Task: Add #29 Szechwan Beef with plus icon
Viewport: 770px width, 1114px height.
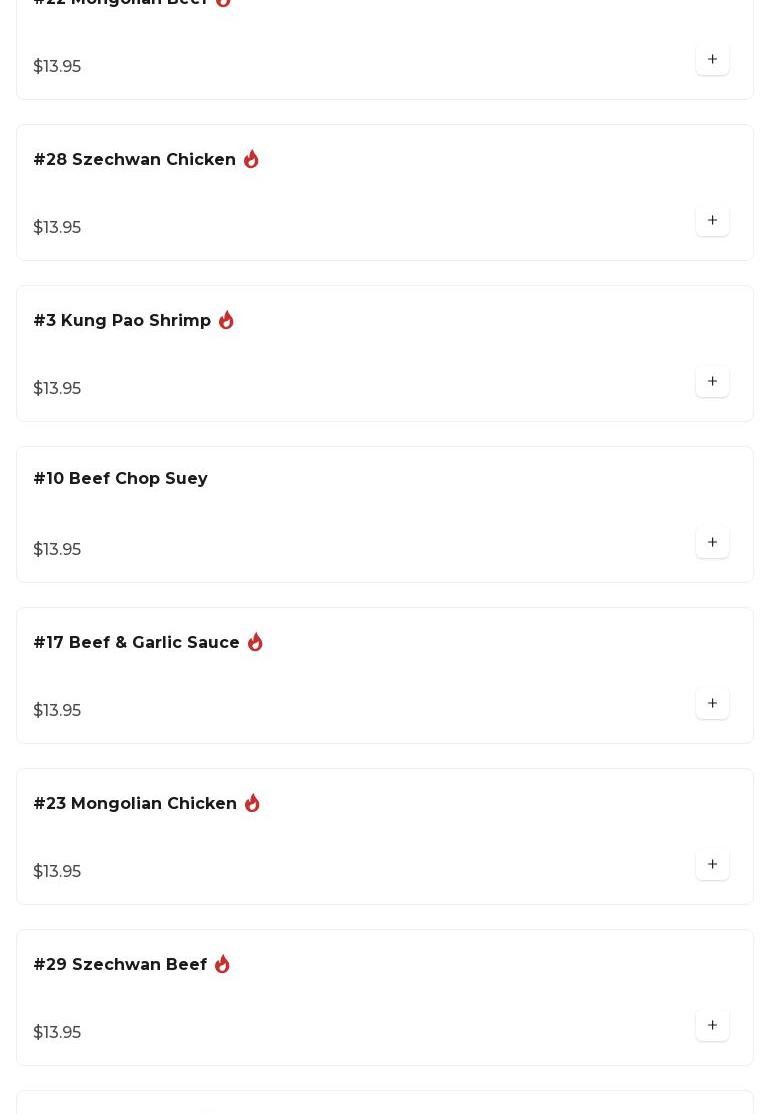Action: [x=712, y=1025]
